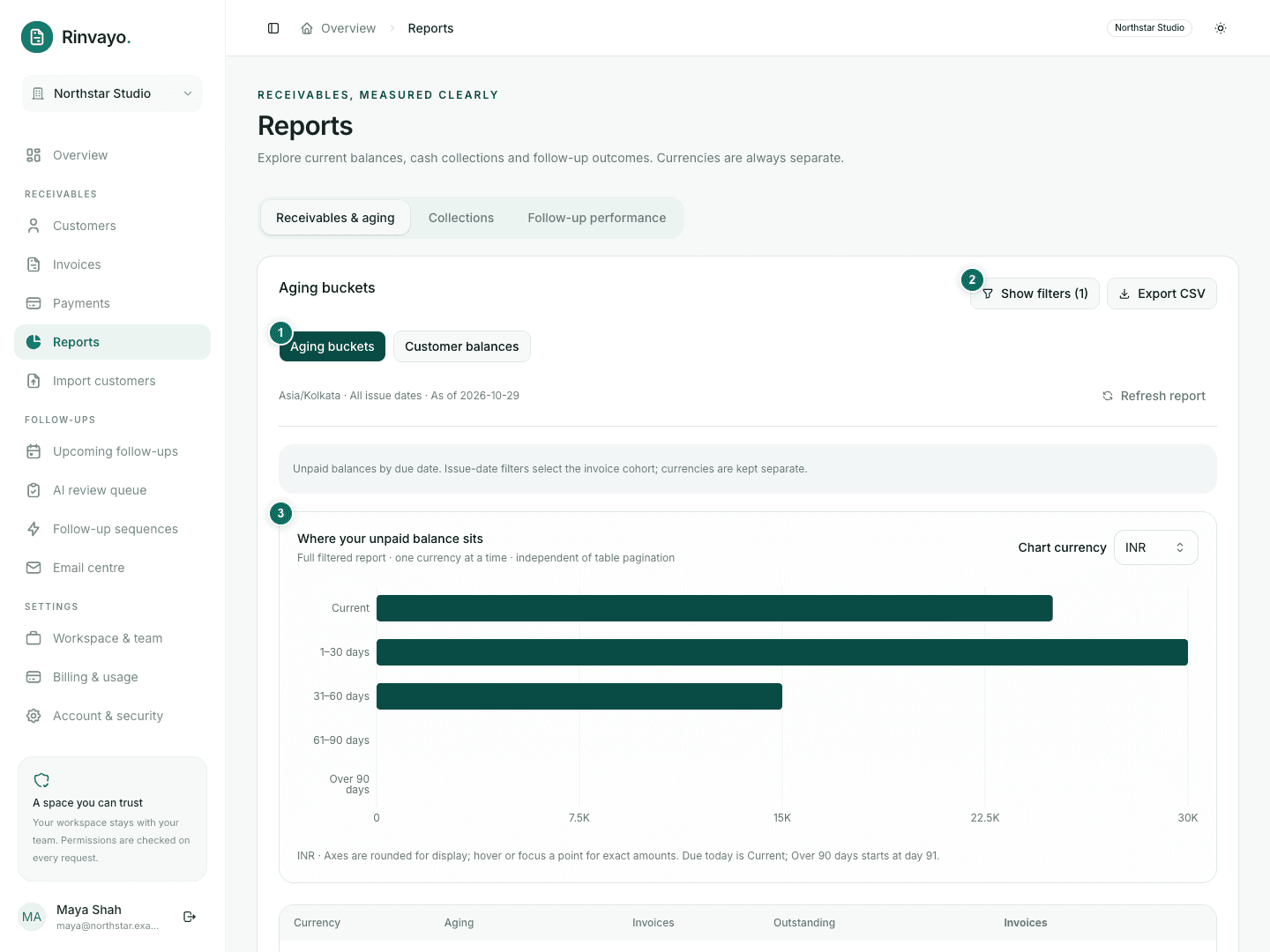The image size is (1270, 952).
Task: Toggle the sidebar panel icon
Action: 273,28
